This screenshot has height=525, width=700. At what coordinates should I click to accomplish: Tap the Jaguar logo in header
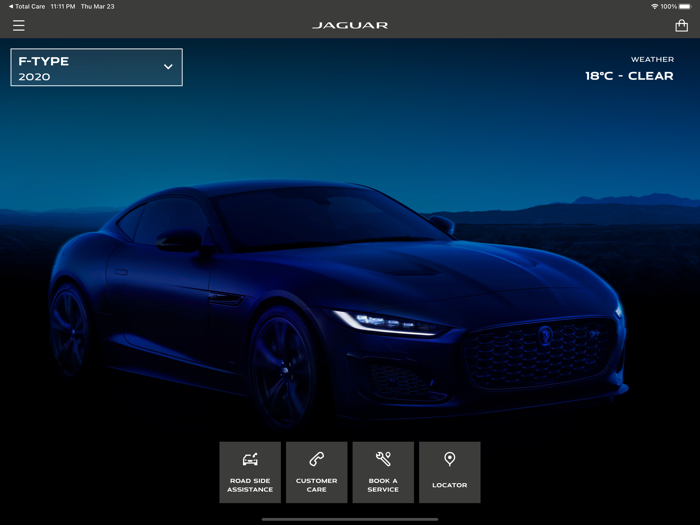pos(350,25)
